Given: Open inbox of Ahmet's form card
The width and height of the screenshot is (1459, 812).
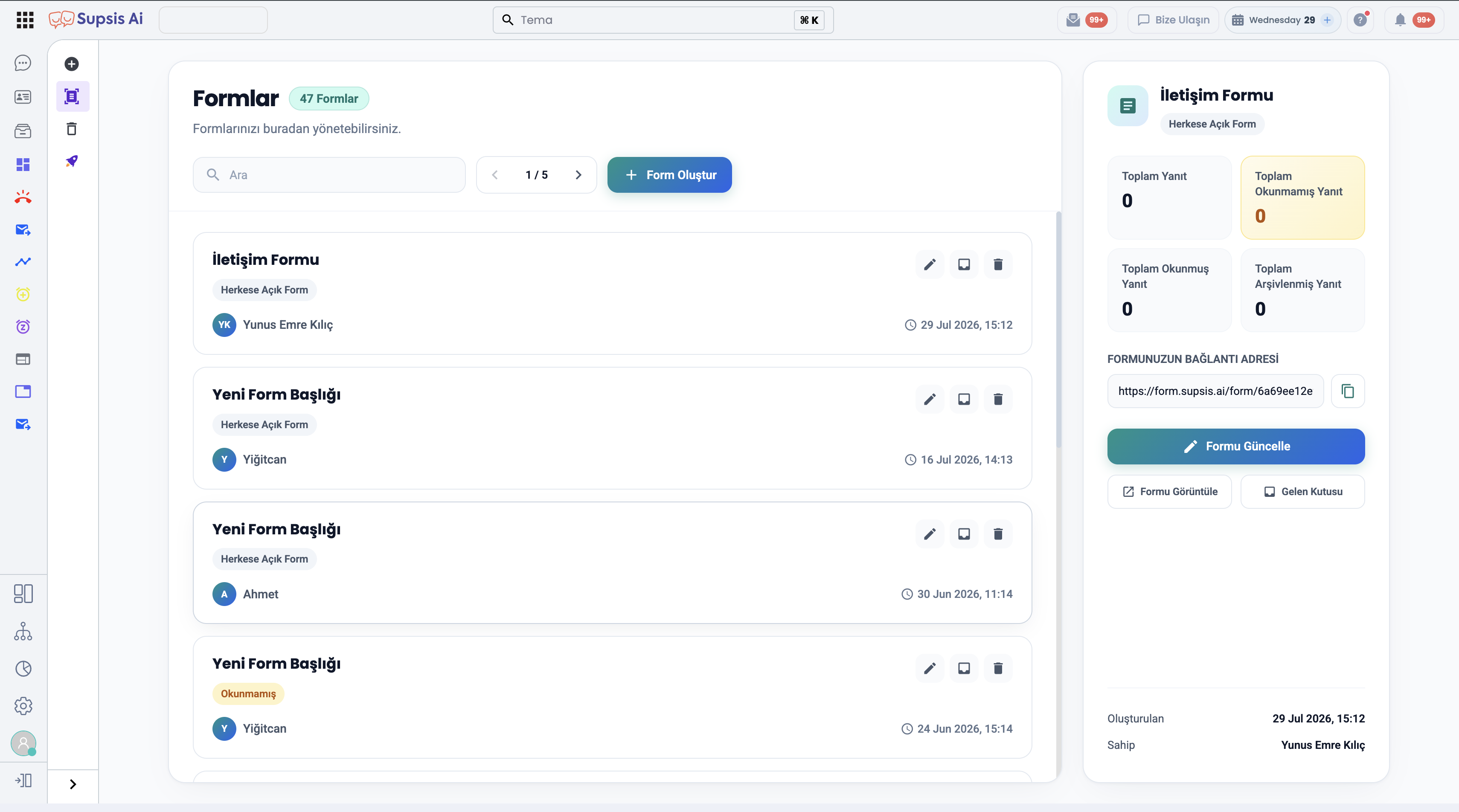Looking at the screenshot, I should pyautogui.click(x=963, y=534).
